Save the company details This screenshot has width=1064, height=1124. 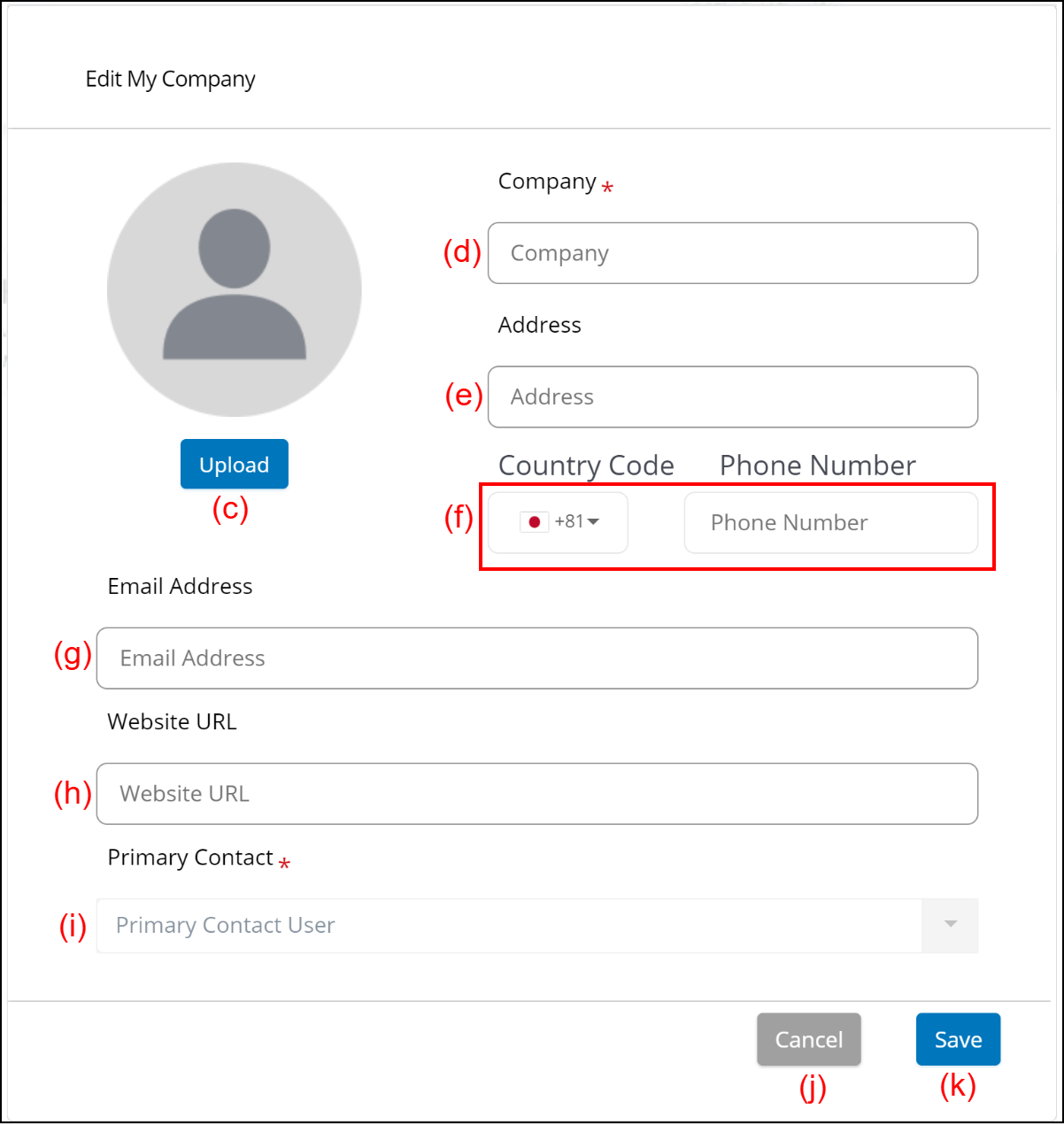958,1040
